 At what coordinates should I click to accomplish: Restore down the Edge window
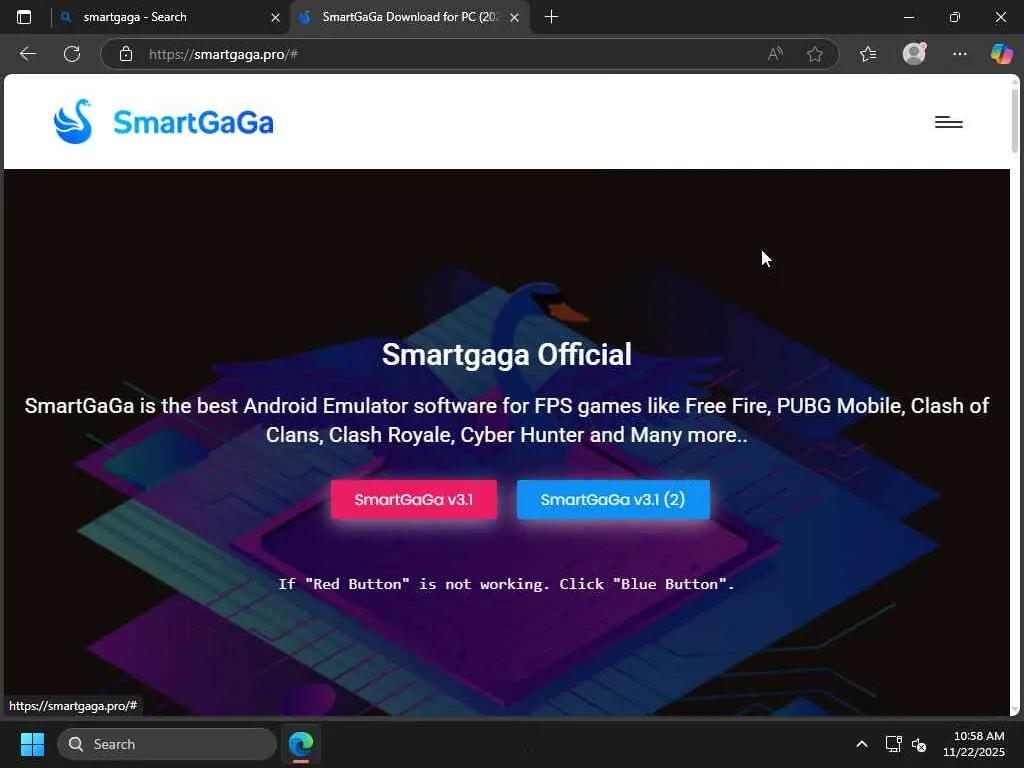coord(954,17)
